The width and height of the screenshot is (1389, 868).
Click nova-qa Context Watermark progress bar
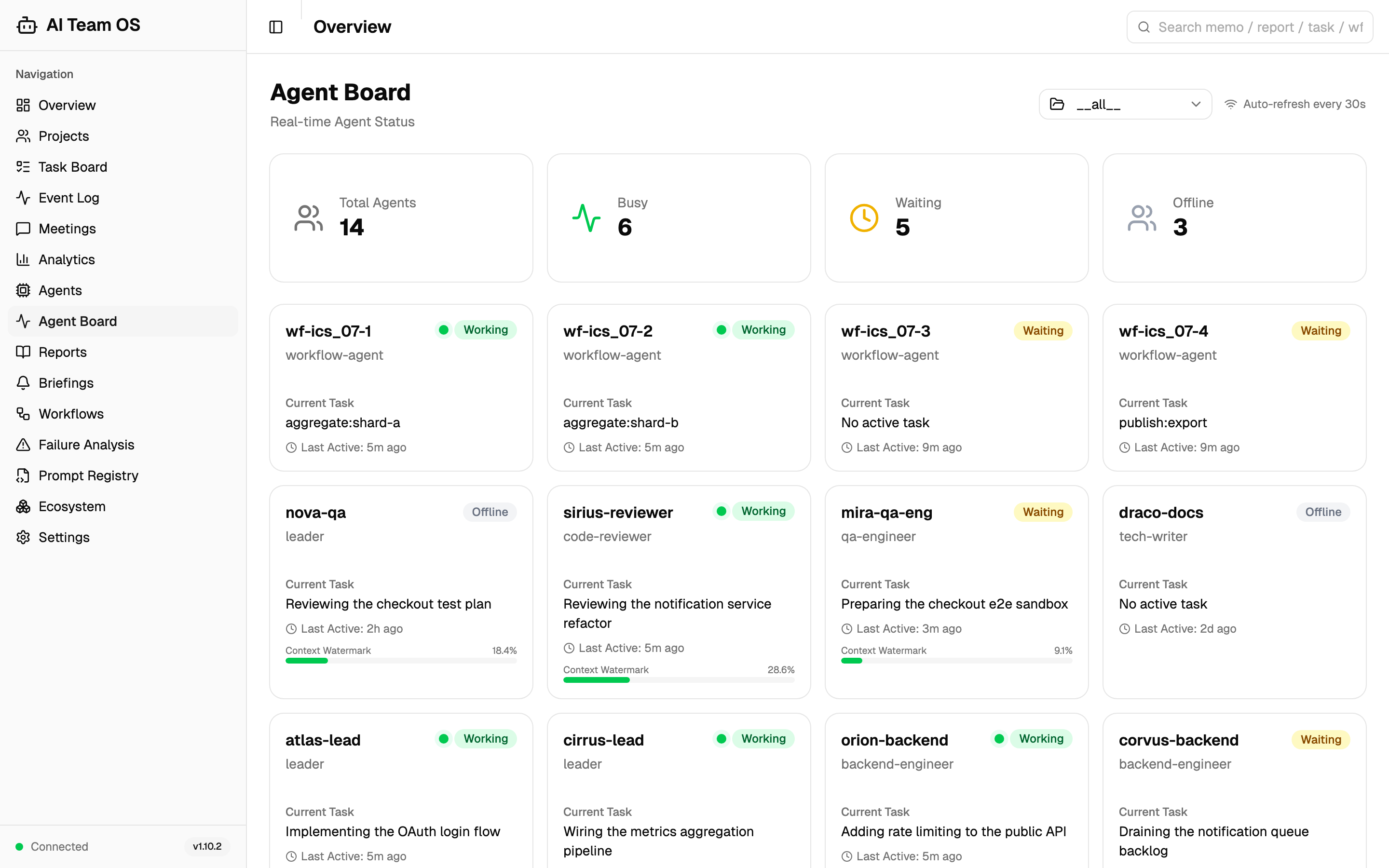pyautogui.click(x=401, y=661)
